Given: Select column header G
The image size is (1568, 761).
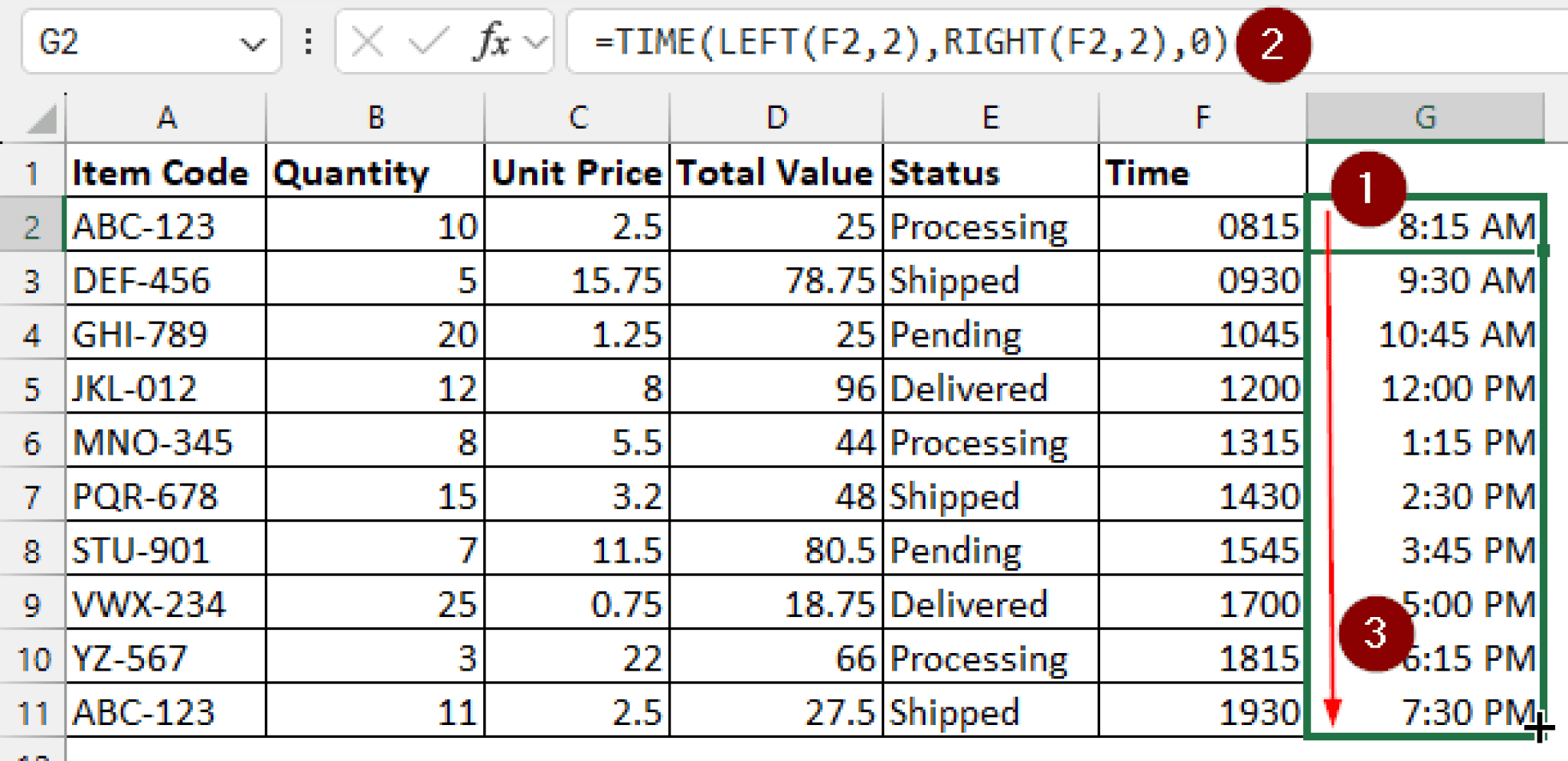Looking at the screenshot, I should coord(1426,116).
